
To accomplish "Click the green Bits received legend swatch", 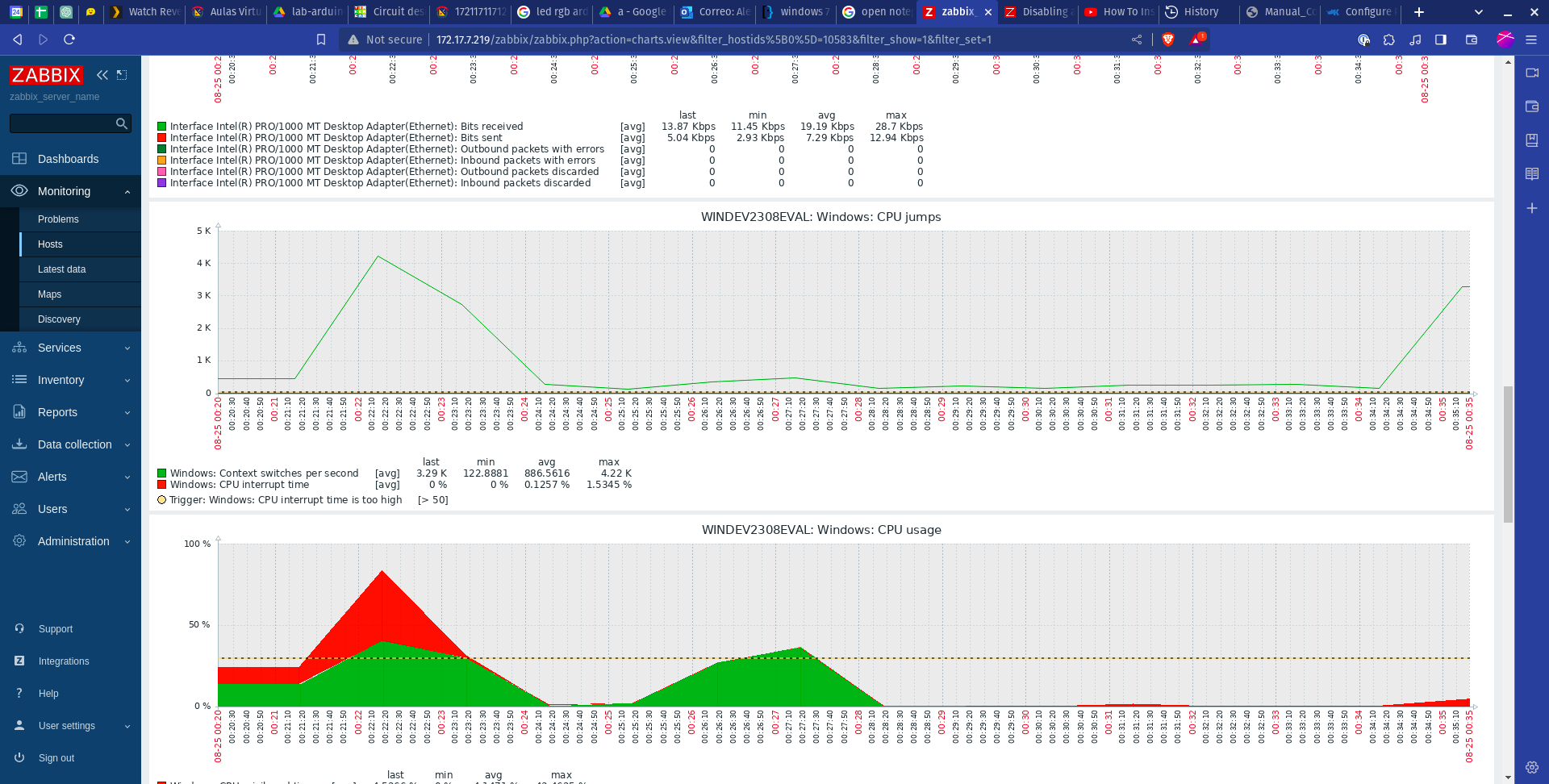I will point(161,127).
